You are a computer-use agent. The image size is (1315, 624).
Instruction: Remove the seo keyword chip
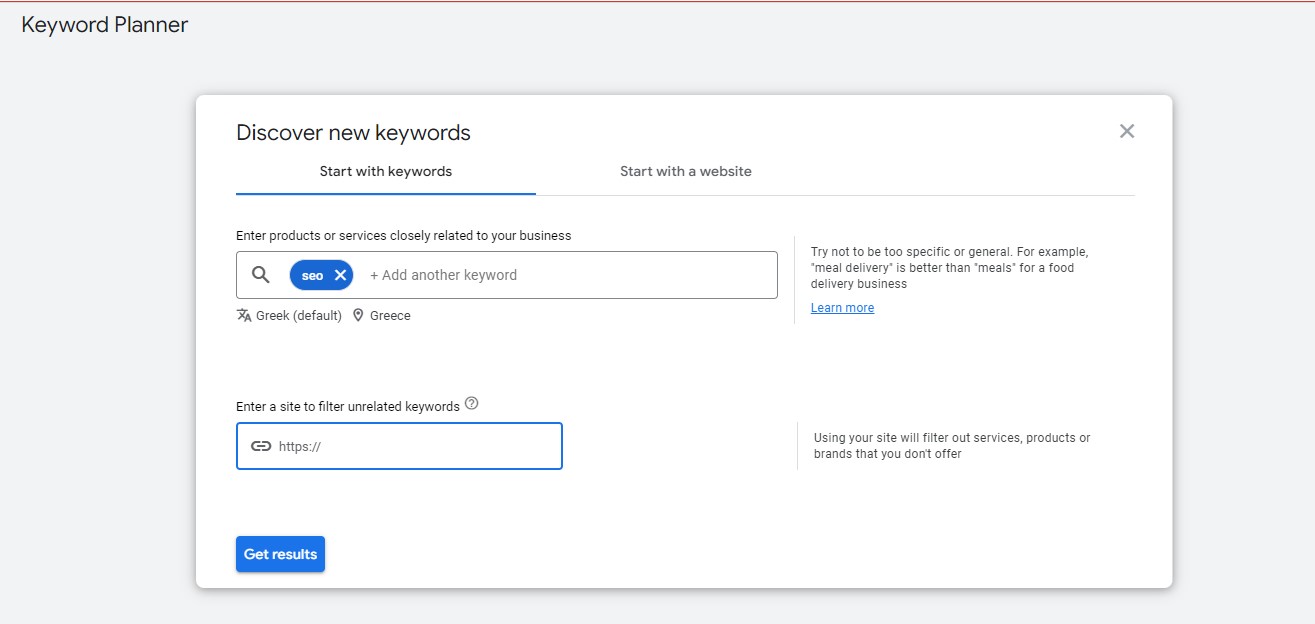click(340, 275)
